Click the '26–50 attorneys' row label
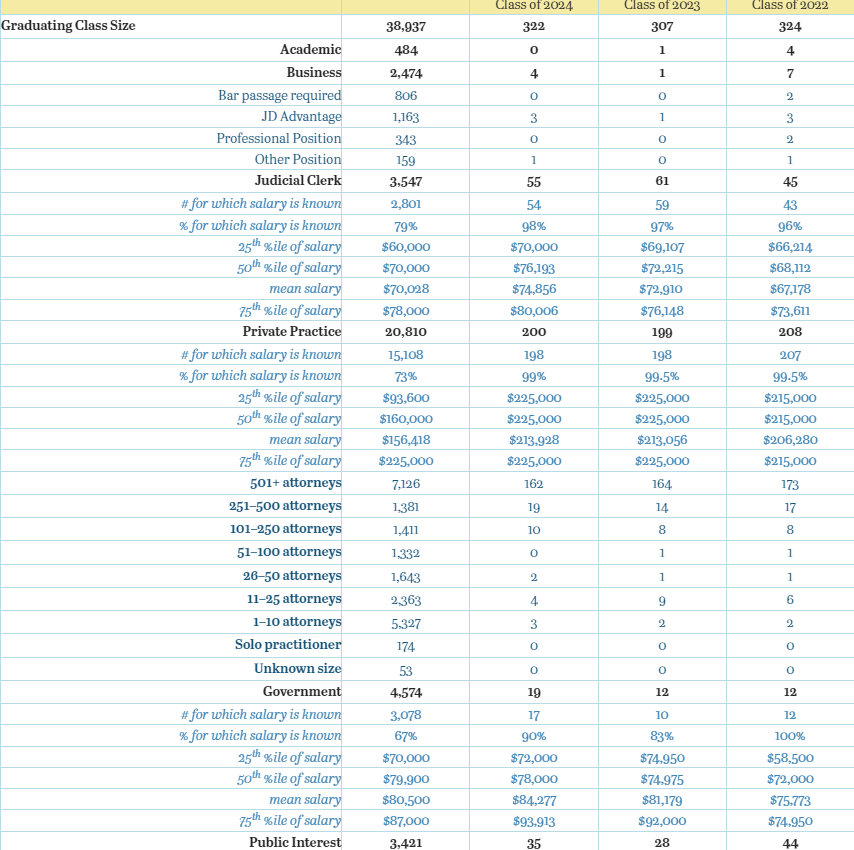854x850 pixels. (x=292, y=576)
